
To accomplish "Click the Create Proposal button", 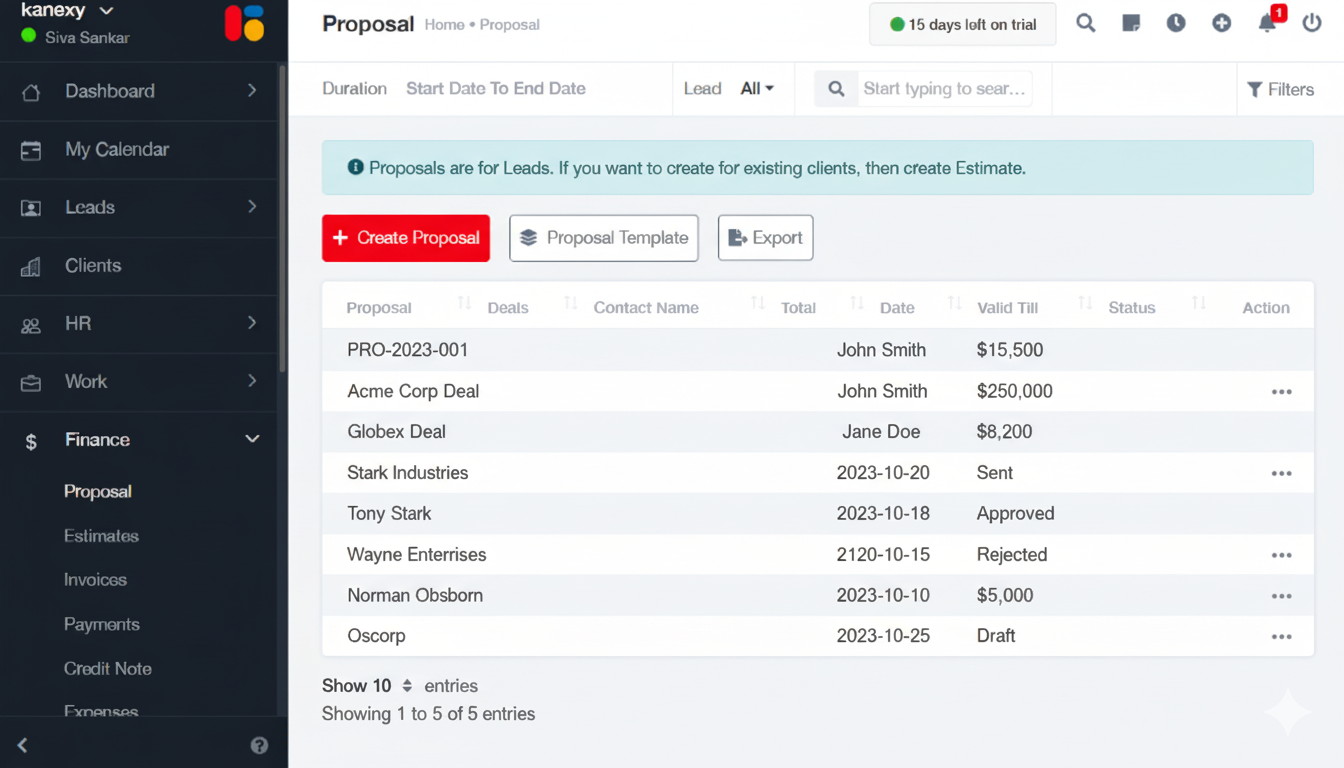I will point(406,238).
